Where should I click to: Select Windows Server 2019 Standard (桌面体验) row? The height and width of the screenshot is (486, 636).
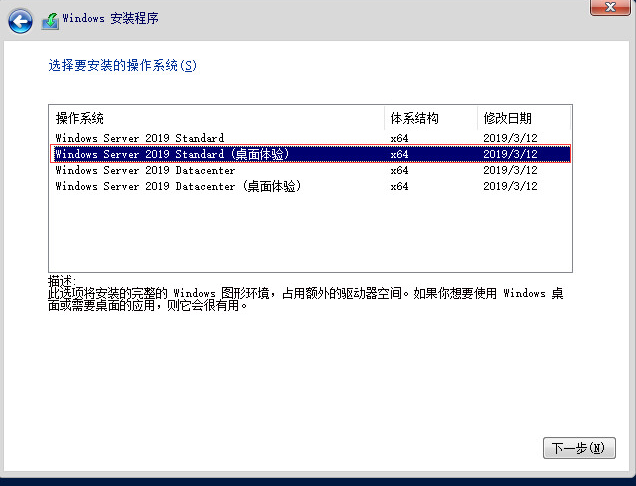click(310, 154)
